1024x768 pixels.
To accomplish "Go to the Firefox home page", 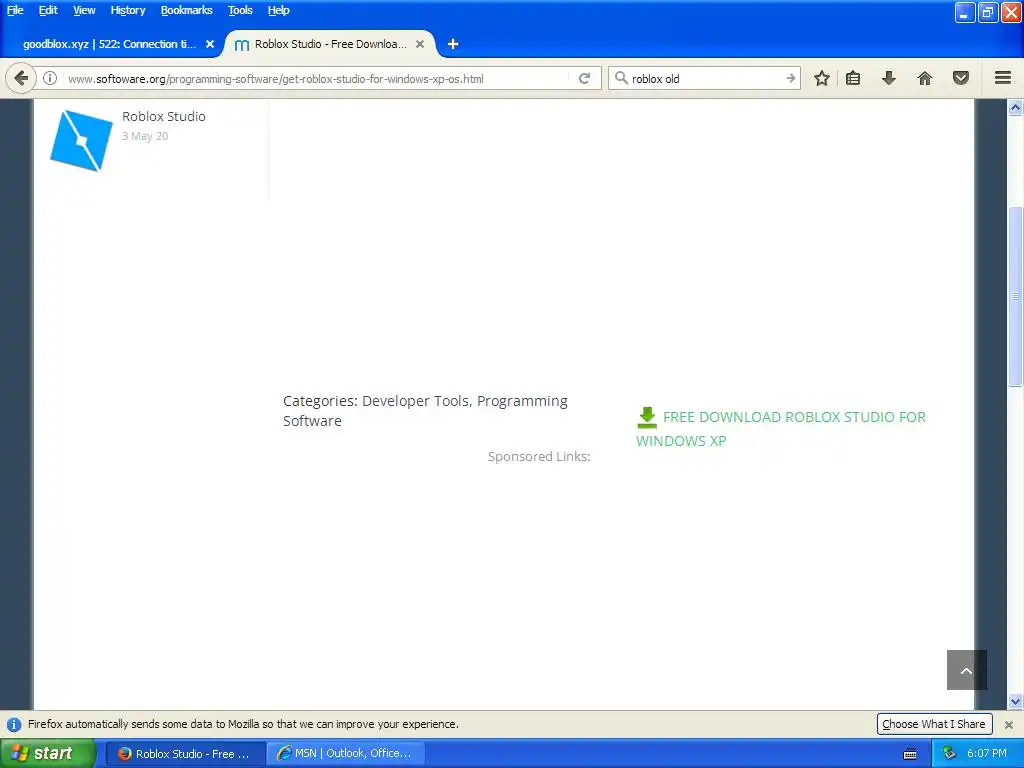I will pyautogui.click(x=925, y=78).
